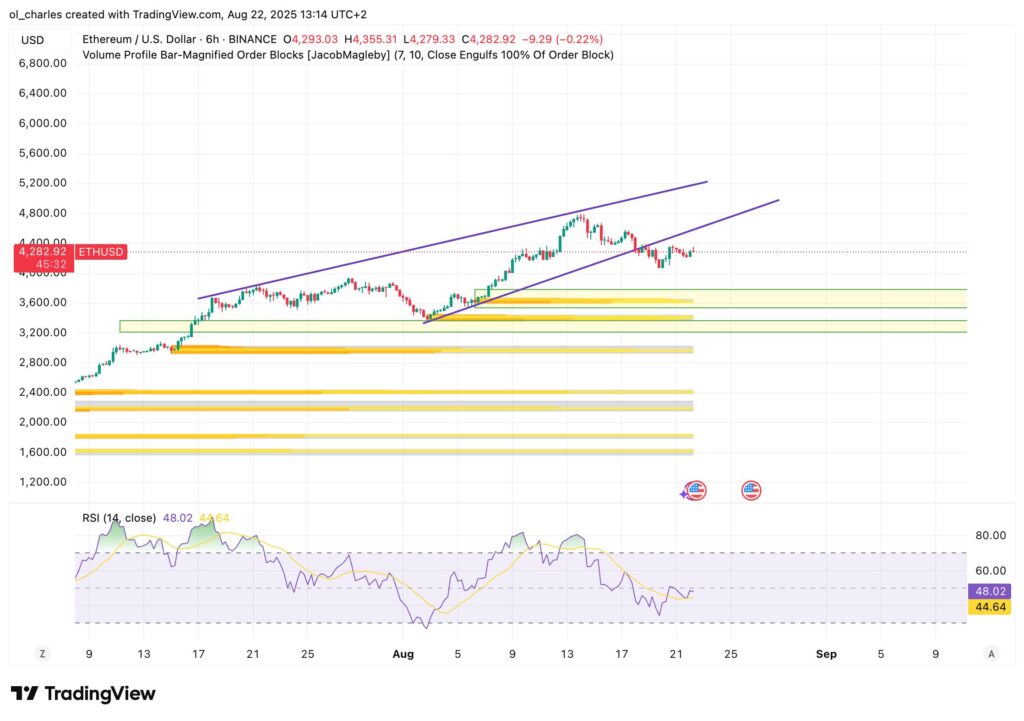Select the RSI (14, close) indicator legend entry
1024x721 pixels.
tap(118, 517)
